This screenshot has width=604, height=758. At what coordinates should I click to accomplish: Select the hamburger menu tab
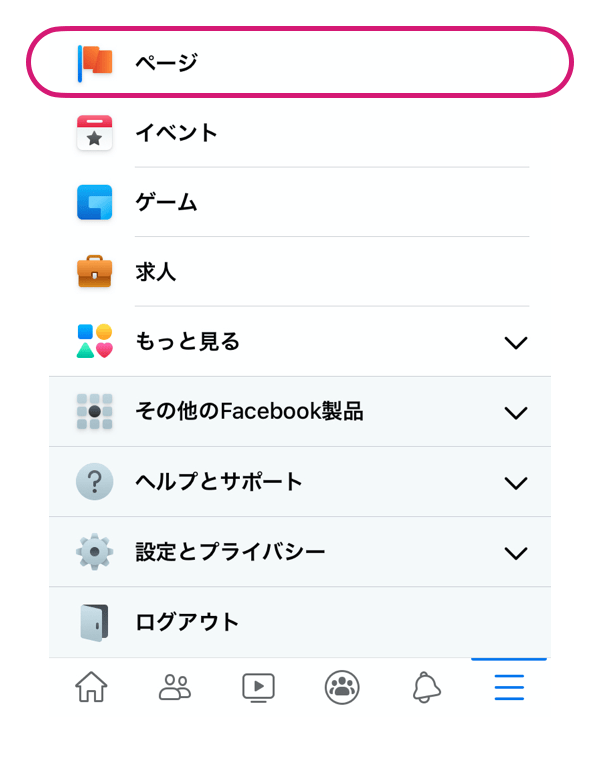pyautogui.click(x=509, y=687)
